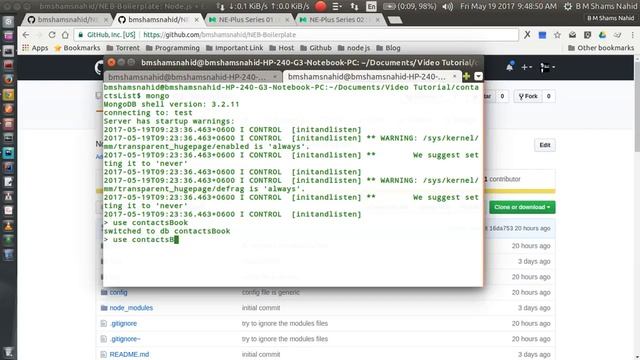Open the fork count 0 link
The height and width of the screenshot is (360, 640).
tap(549, 96)
